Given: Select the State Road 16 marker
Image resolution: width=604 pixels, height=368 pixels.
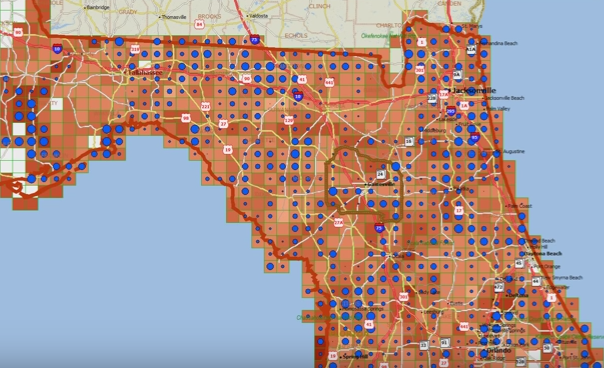Looking at the screenshot, I should [x=409, y=142].
